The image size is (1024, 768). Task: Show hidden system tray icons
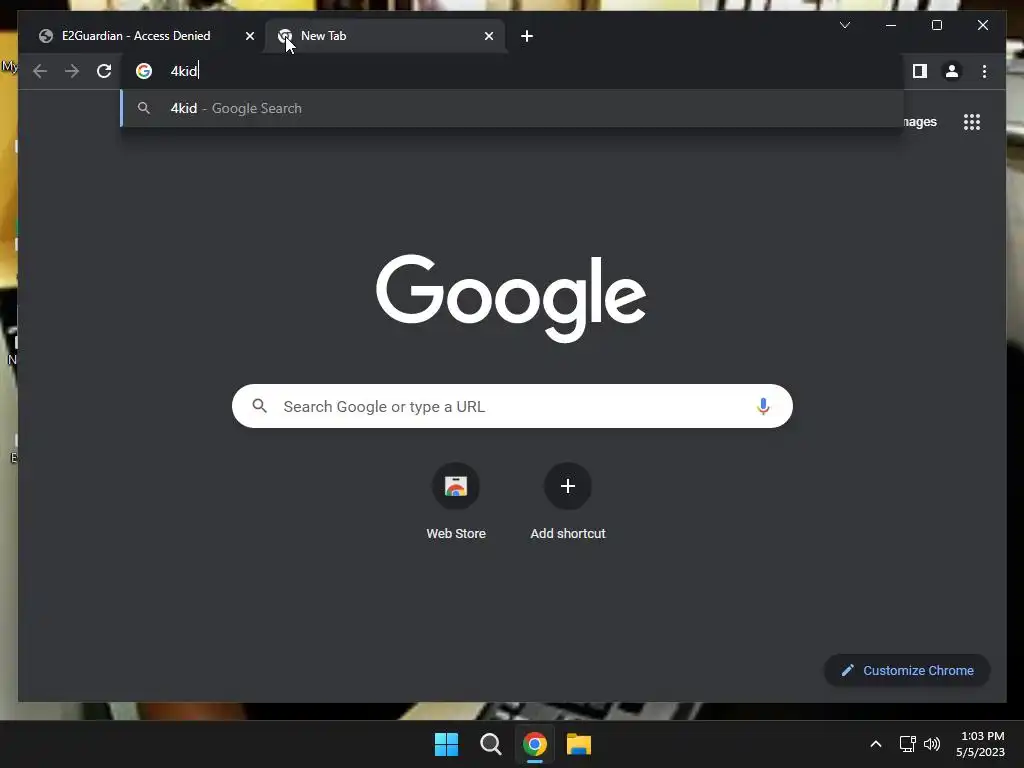coord(876,744)
